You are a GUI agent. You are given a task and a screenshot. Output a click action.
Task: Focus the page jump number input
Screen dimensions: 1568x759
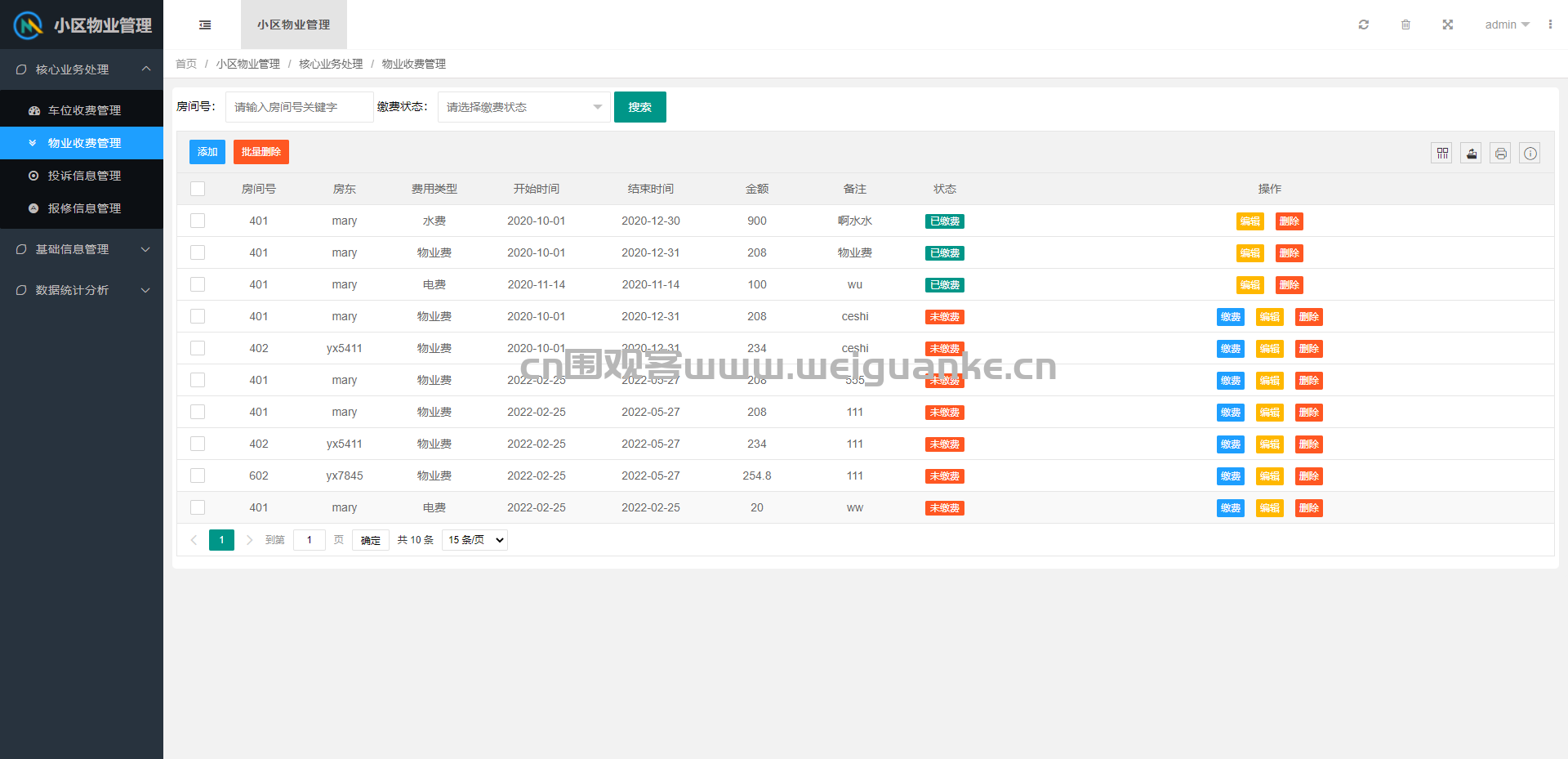(310, 540)
